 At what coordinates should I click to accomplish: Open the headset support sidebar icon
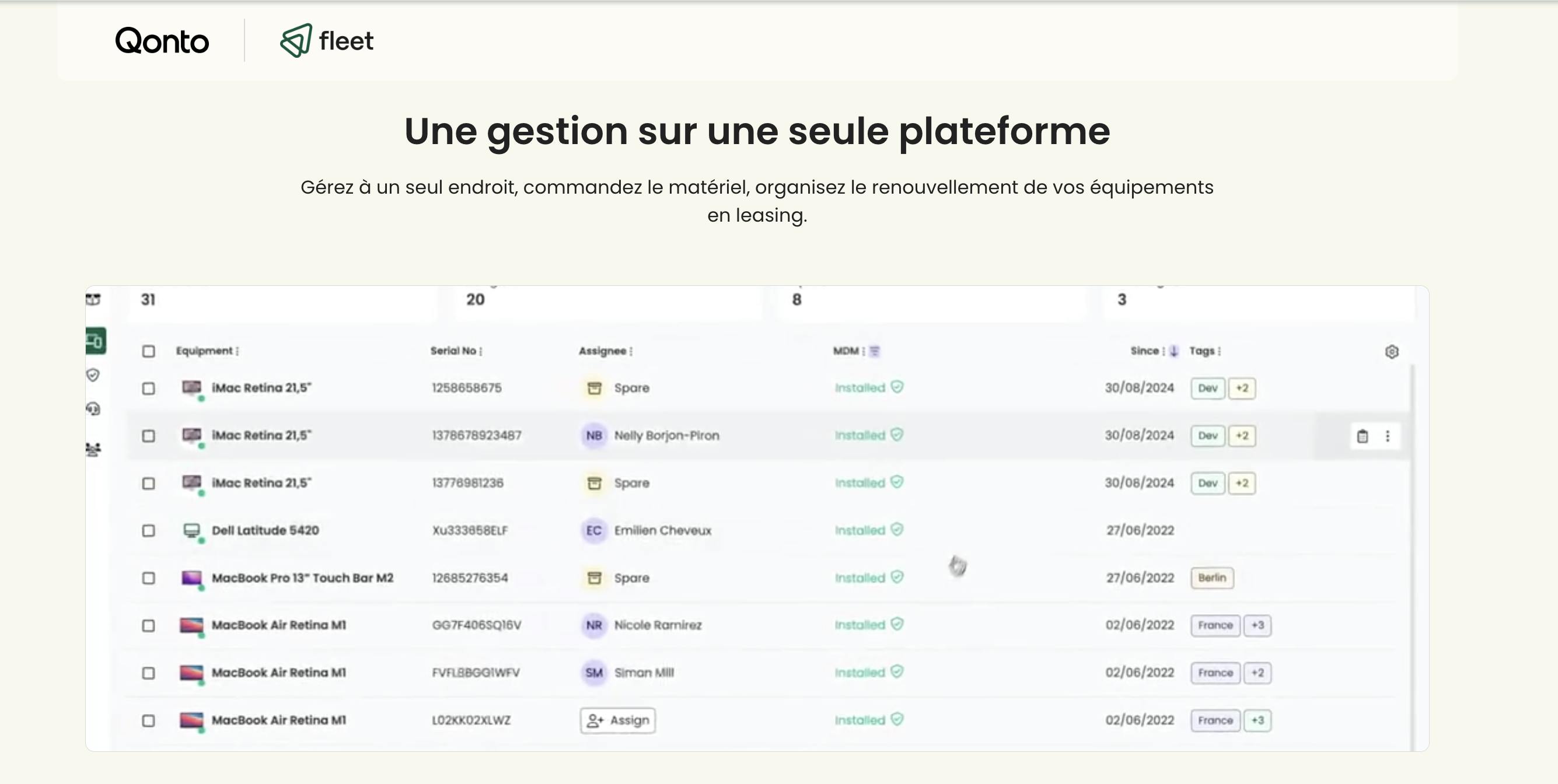93,409
